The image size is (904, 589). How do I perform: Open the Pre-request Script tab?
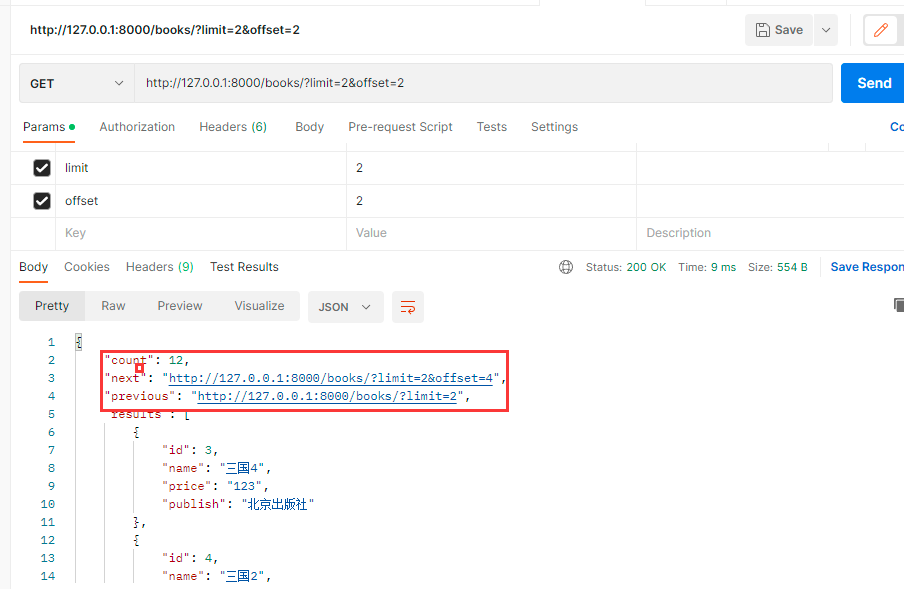pyautogui.click(x=400, y=127)
